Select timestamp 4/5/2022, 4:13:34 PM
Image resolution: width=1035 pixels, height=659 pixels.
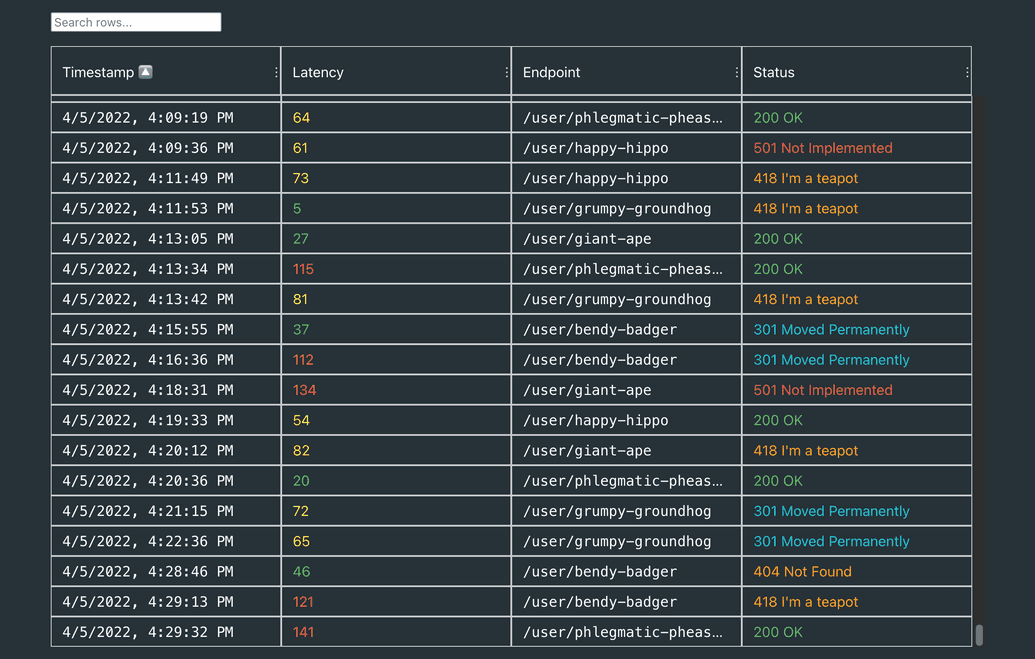tap(148, 269)
